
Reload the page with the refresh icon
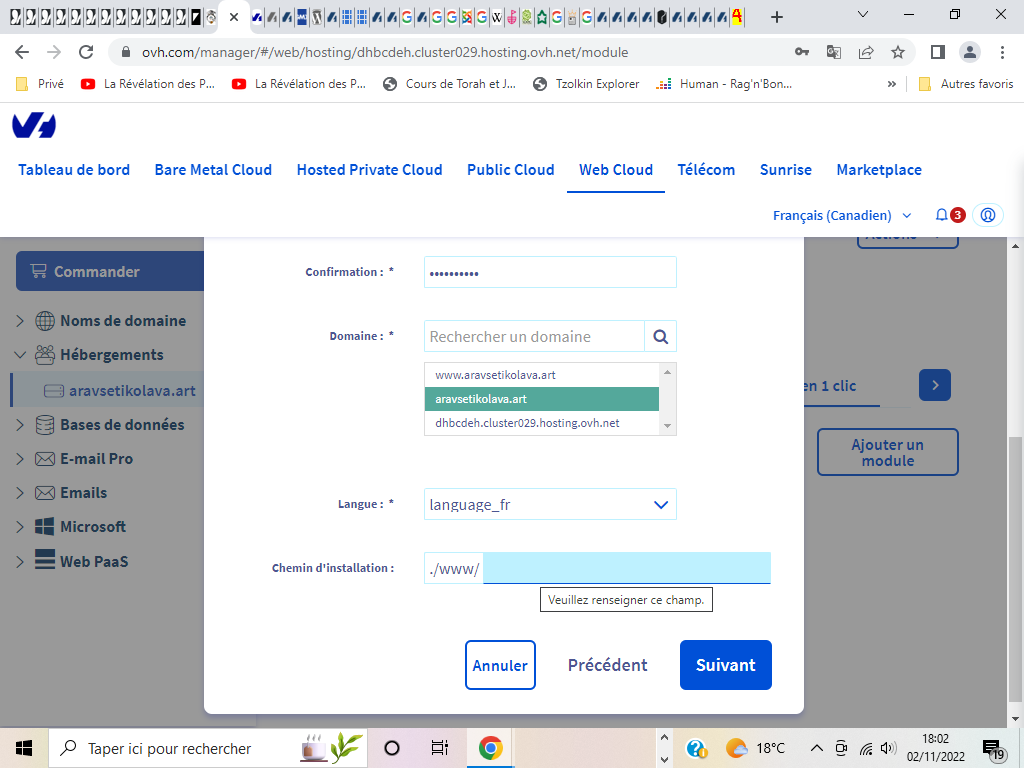pos(87,52)
